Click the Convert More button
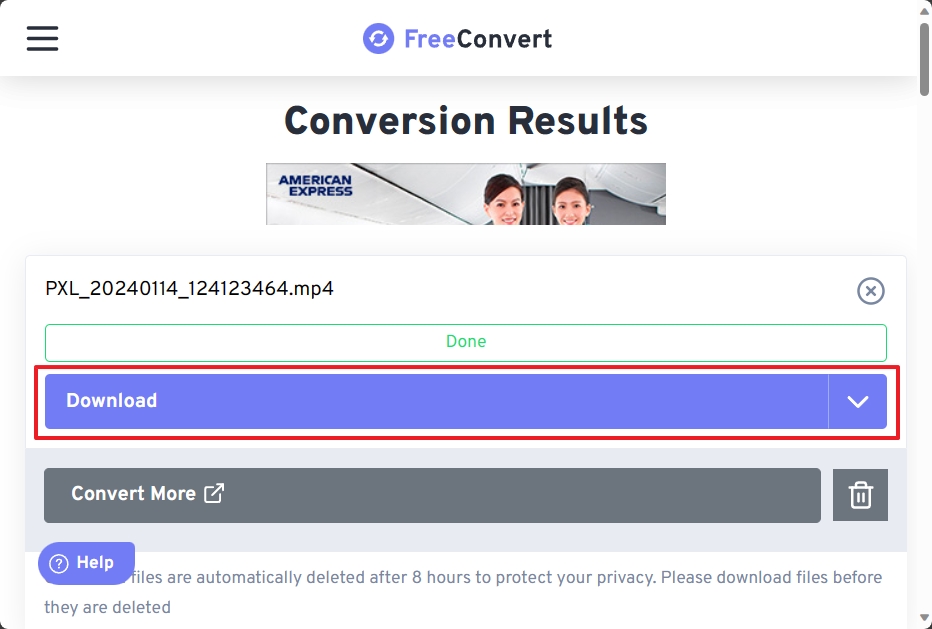 pyautogui.click(x=133, y=494)
